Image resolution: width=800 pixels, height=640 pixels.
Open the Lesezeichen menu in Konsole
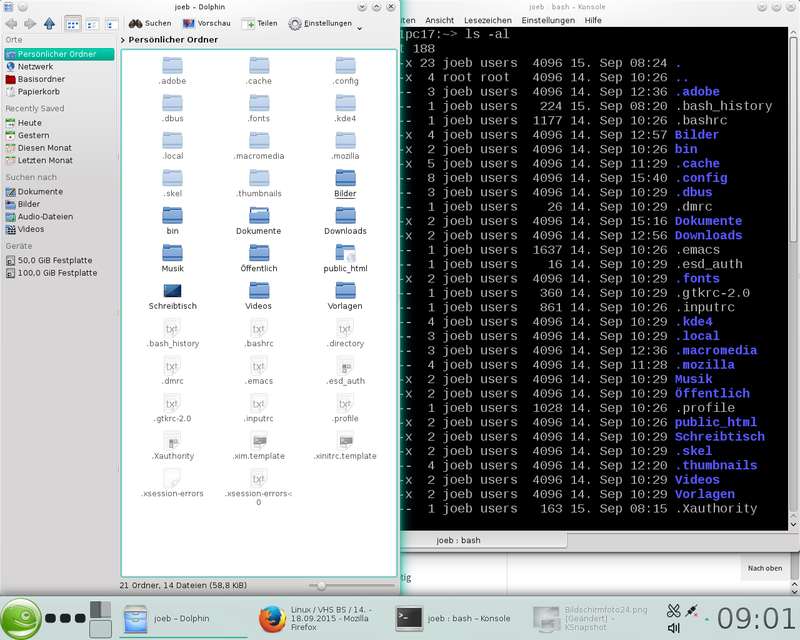(488, 20)
